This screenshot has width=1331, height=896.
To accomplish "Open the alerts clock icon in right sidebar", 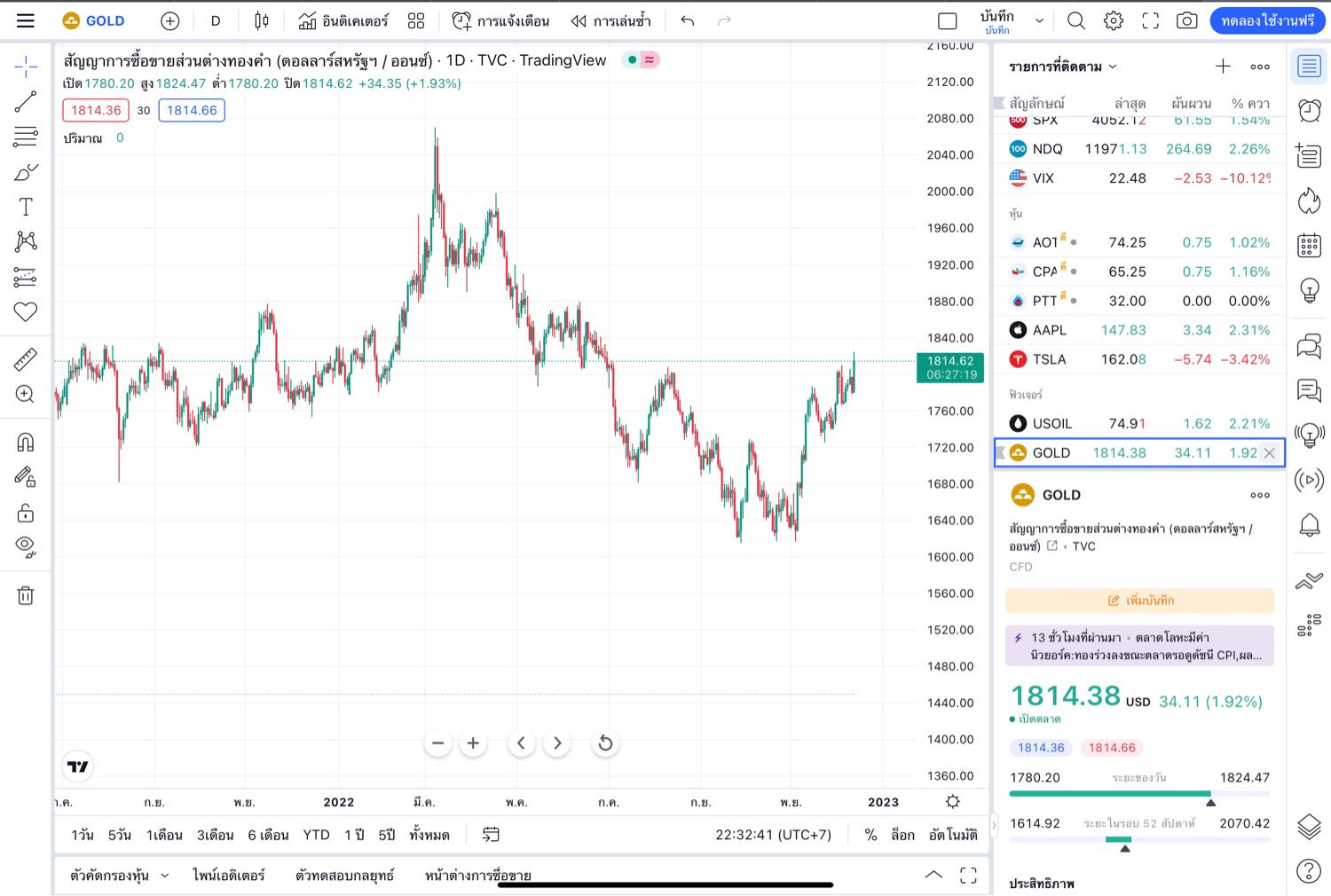I will click(1309, 110).
